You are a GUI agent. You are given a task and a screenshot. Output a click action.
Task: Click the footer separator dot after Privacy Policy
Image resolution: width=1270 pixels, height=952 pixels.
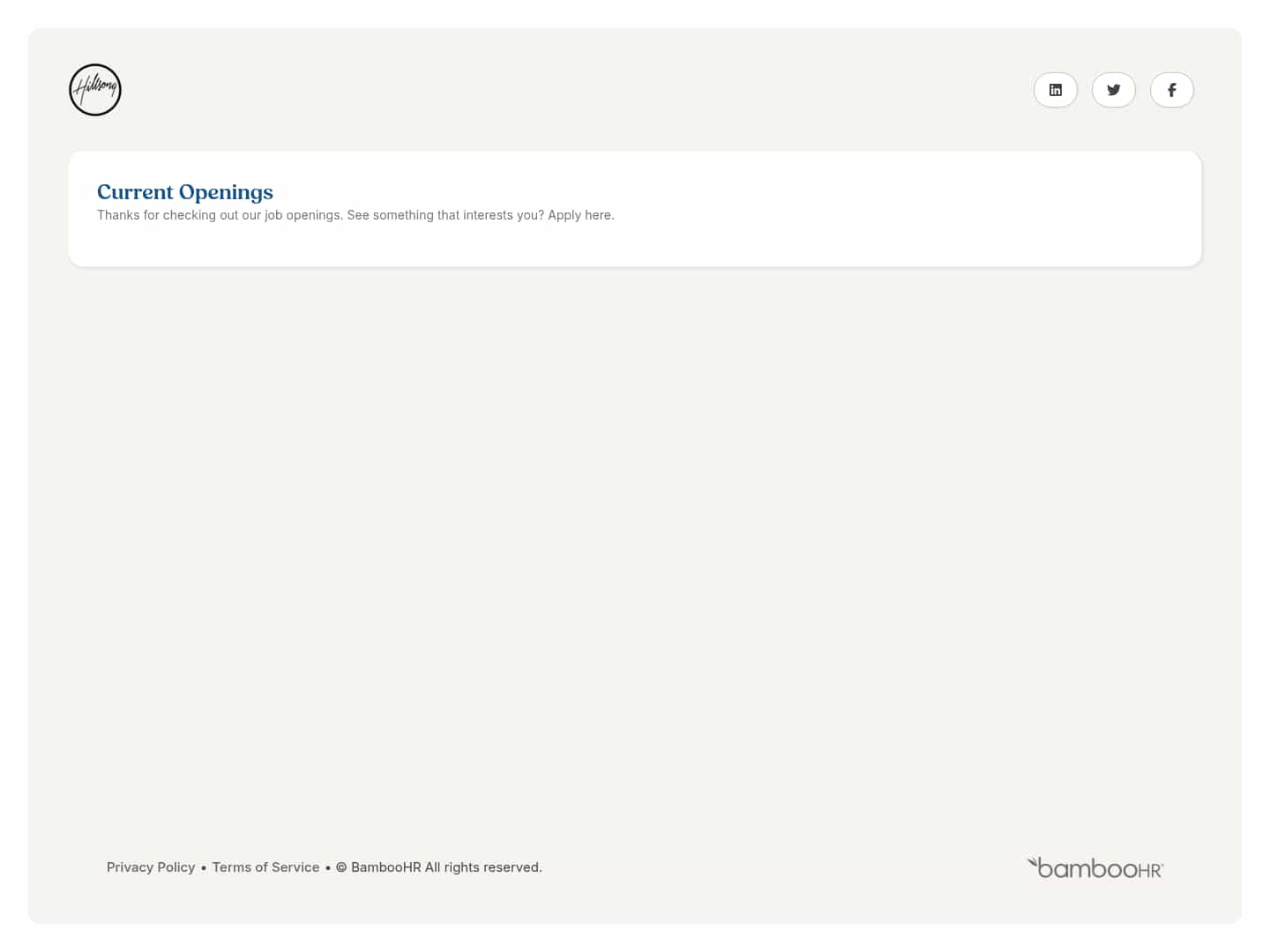point(203,866)
